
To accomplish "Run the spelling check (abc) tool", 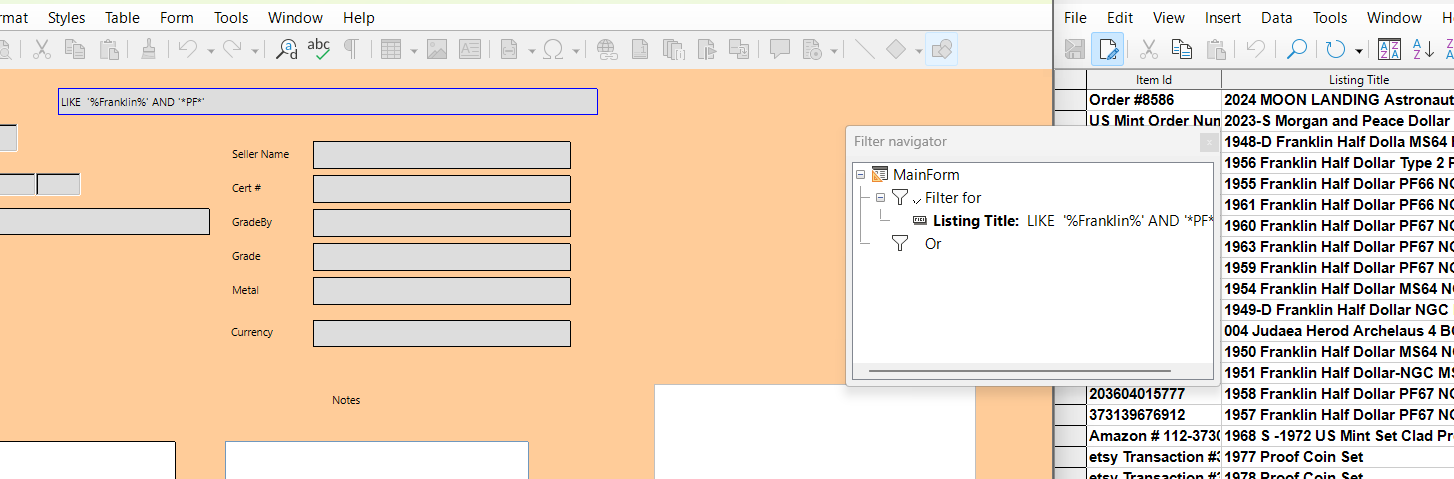I will pyautogui.click(x=319, y=49).
